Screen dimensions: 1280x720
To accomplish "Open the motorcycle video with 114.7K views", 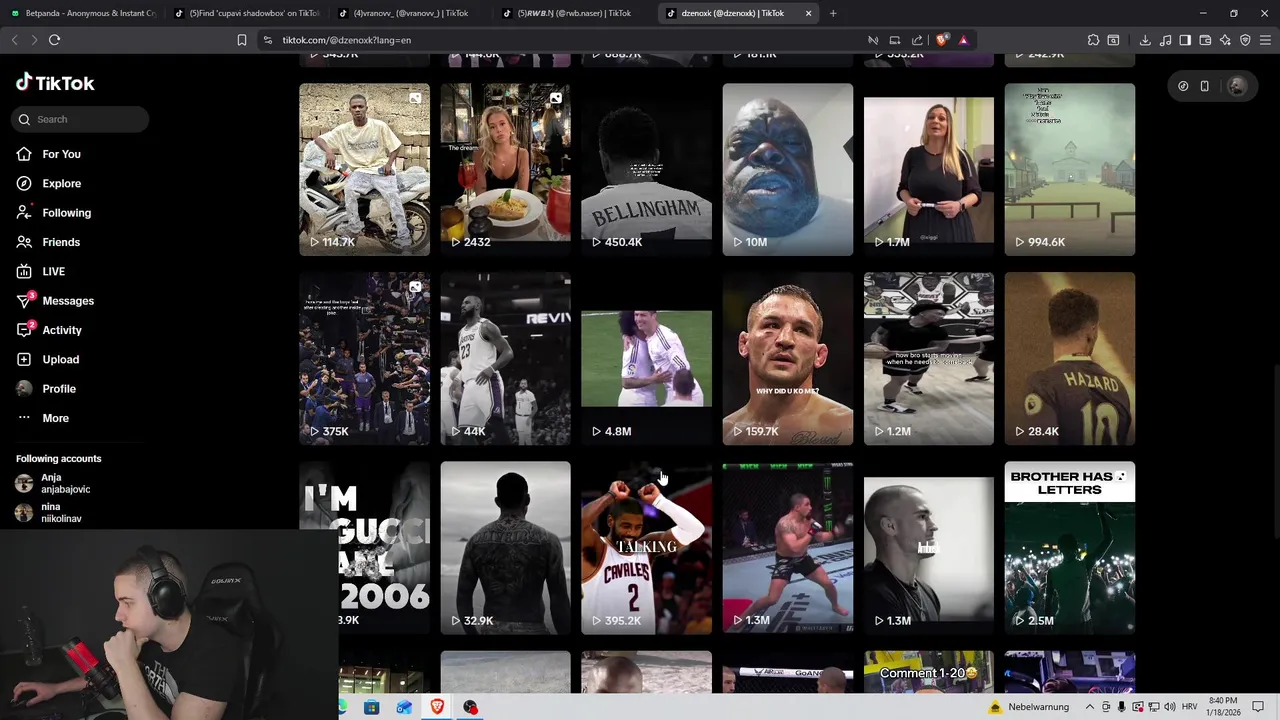I will coord(364,169).
